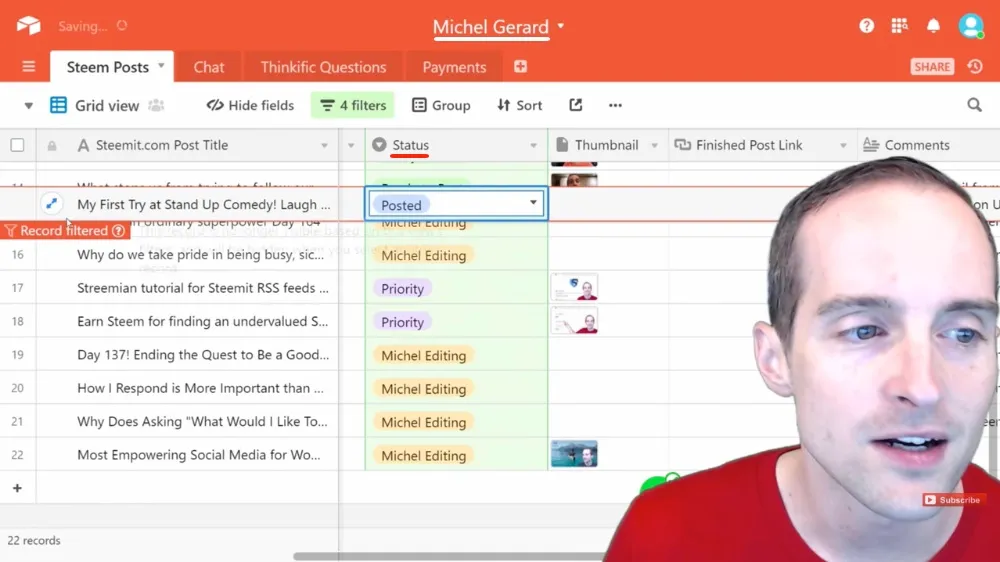
Task: Click the lock column header icon
Action: point(52,146)
